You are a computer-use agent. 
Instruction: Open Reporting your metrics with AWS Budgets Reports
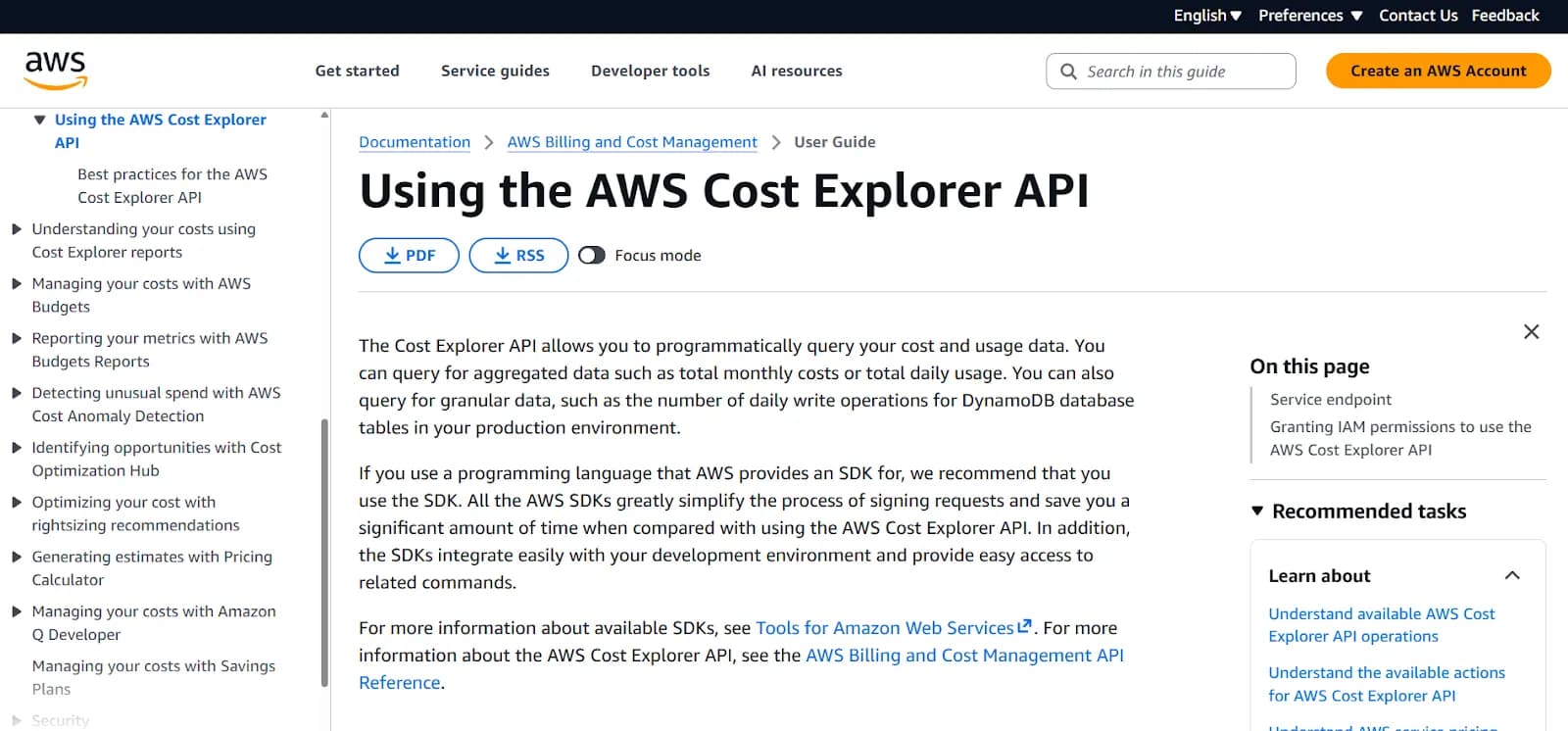click(150, 350)
